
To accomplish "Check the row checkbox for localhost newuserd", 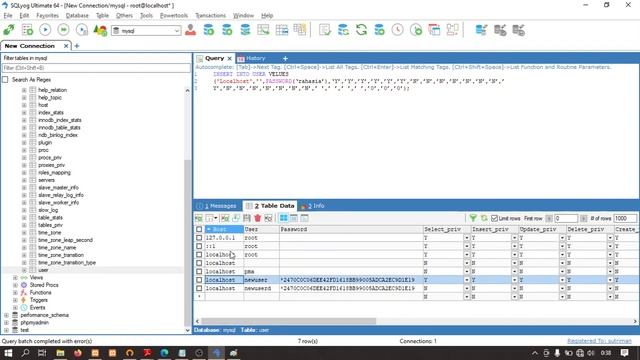I will (x=199, y=288).
